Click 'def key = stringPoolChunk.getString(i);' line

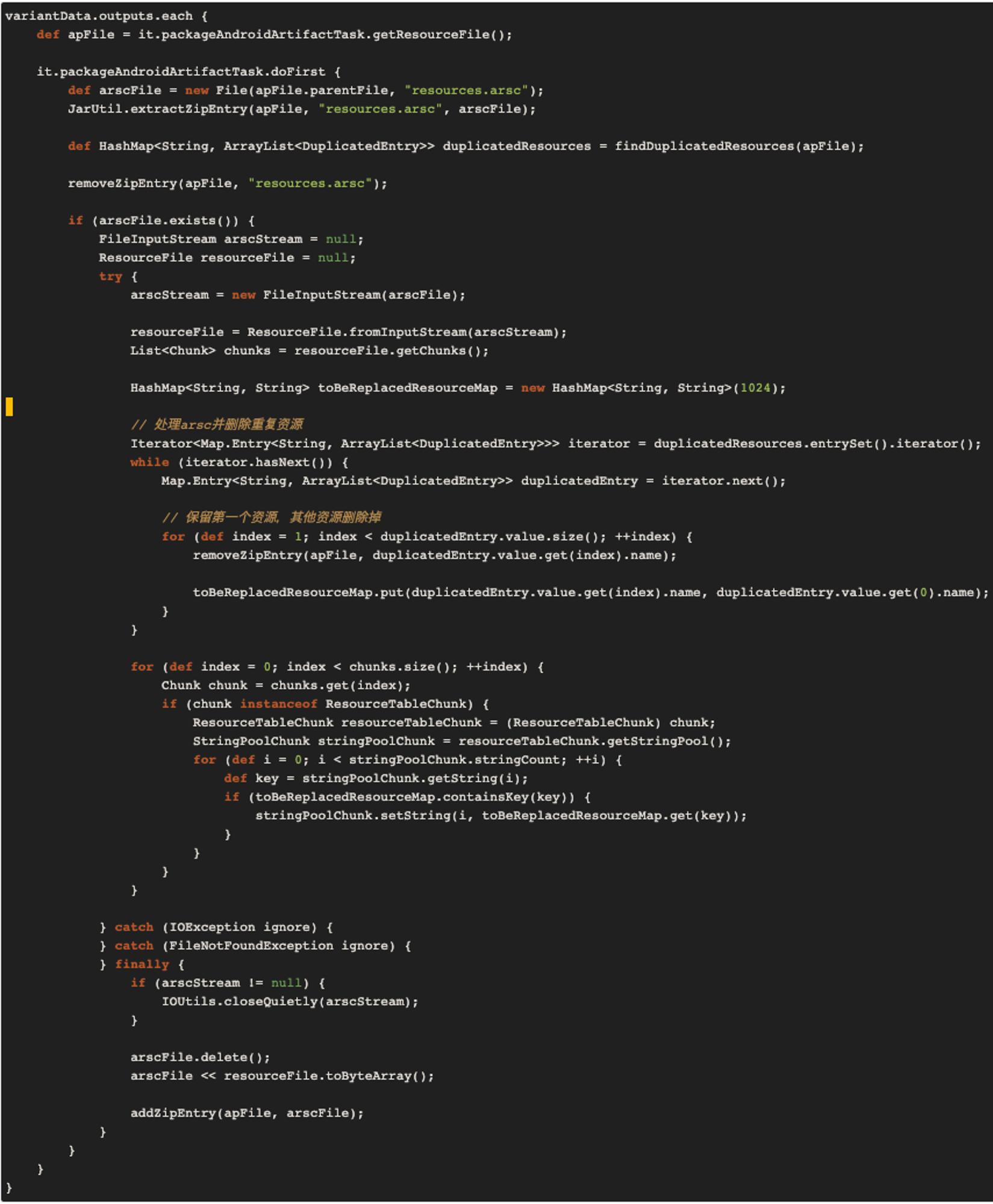[376, 778]
